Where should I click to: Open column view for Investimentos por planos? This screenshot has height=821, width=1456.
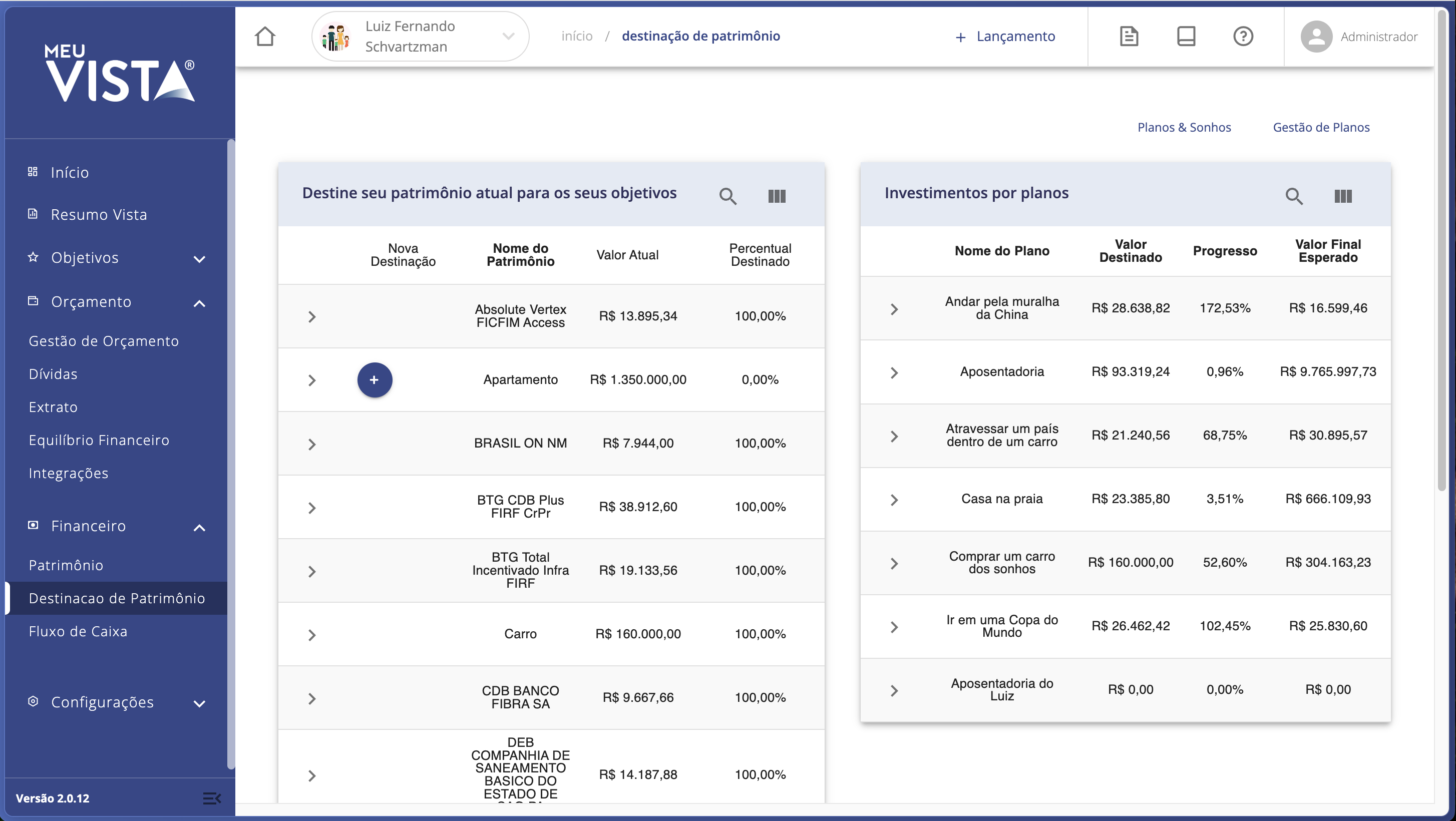(1343, 196)
